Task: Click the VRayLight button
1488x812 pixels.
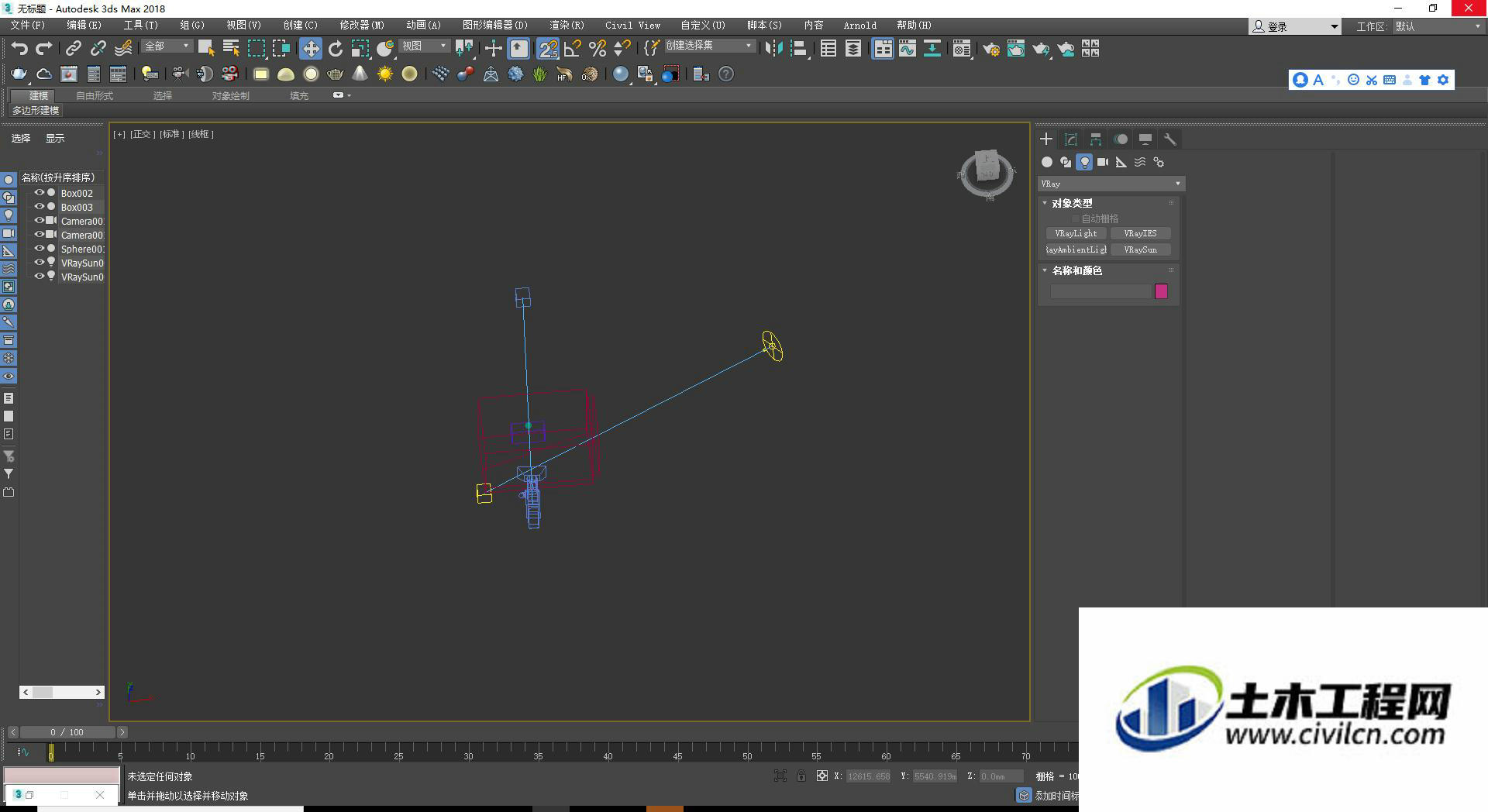Action: click(1076, 233)
